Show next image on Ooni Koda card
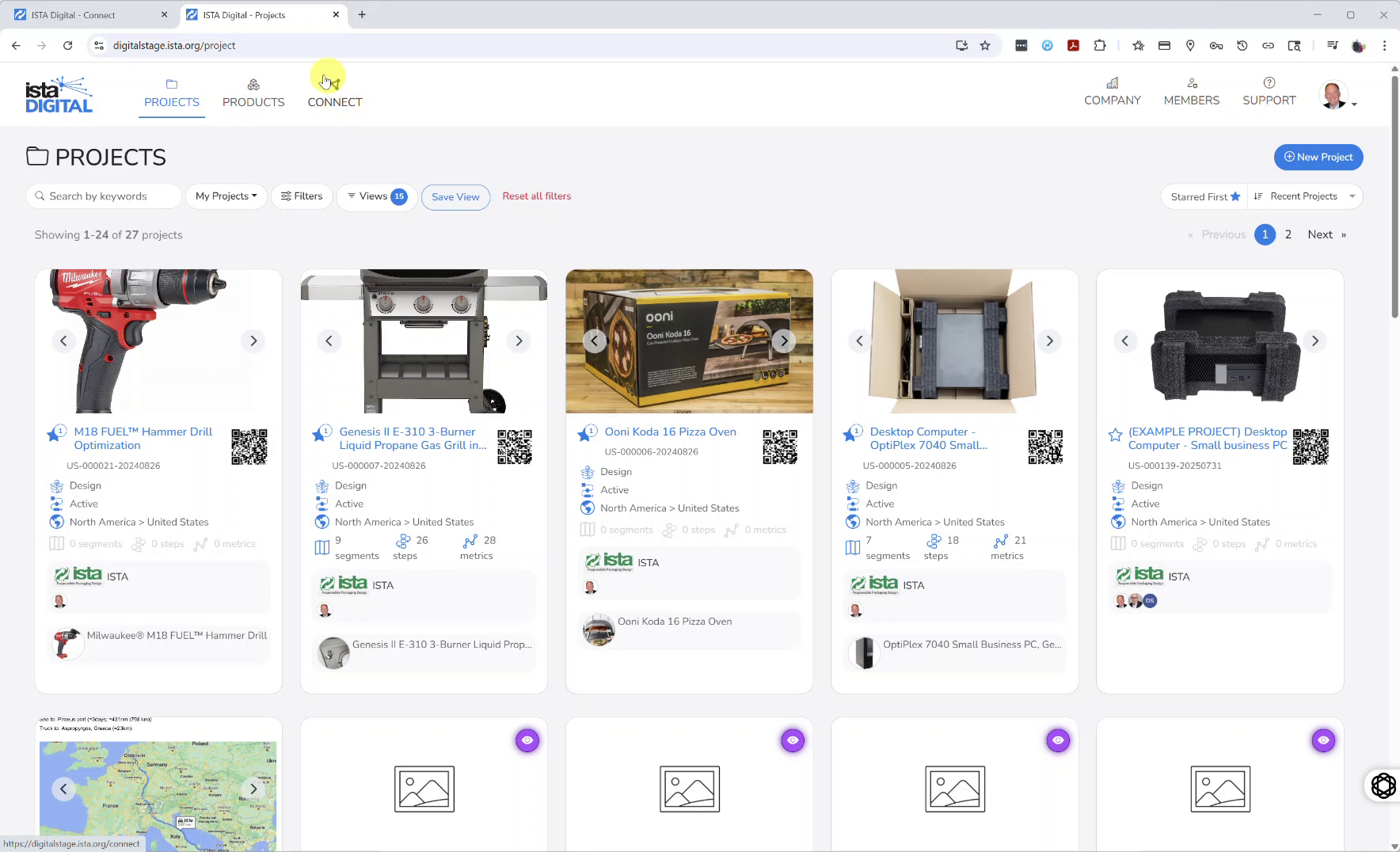The height and width of the screenshot is (852, 1400). pyautogui.click(x=784, y=341)
